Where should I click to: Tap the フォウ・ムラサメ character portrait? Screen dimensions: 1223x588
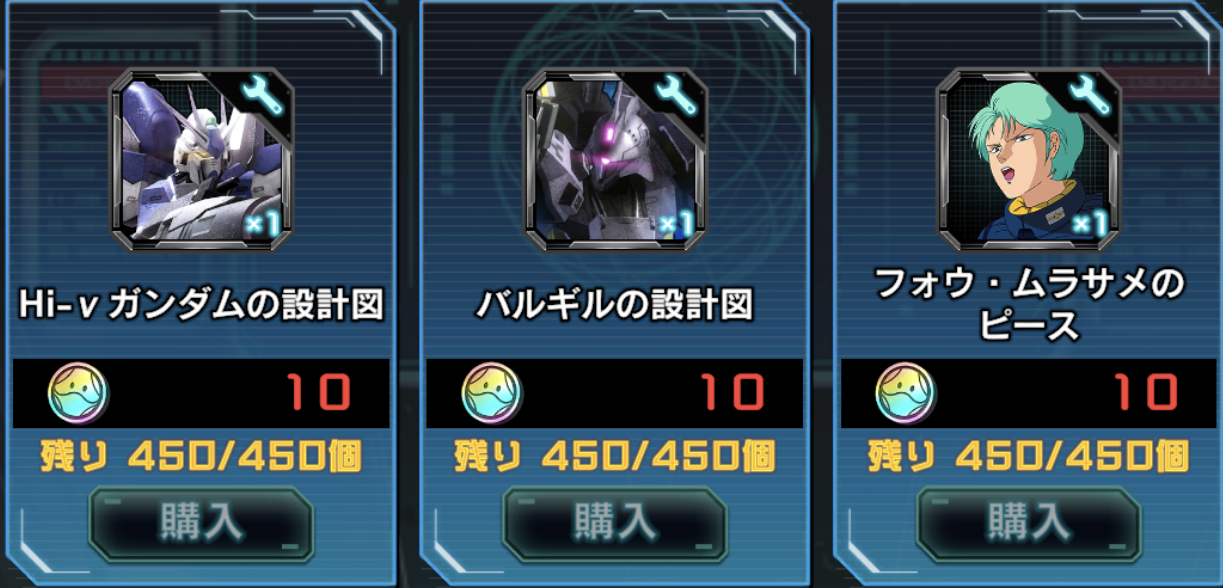1028,160
